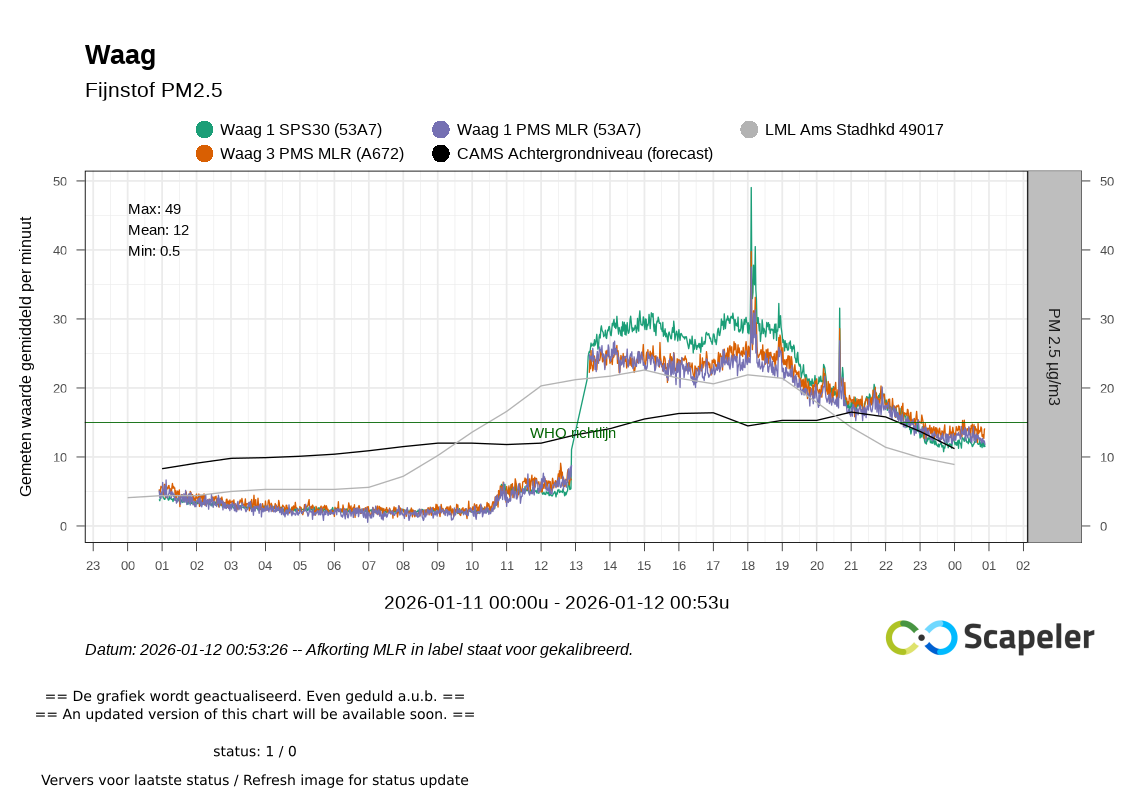Click the Scapeler brand name text
Viewport: 1140px width, 803px height.
click(1029, 638)
